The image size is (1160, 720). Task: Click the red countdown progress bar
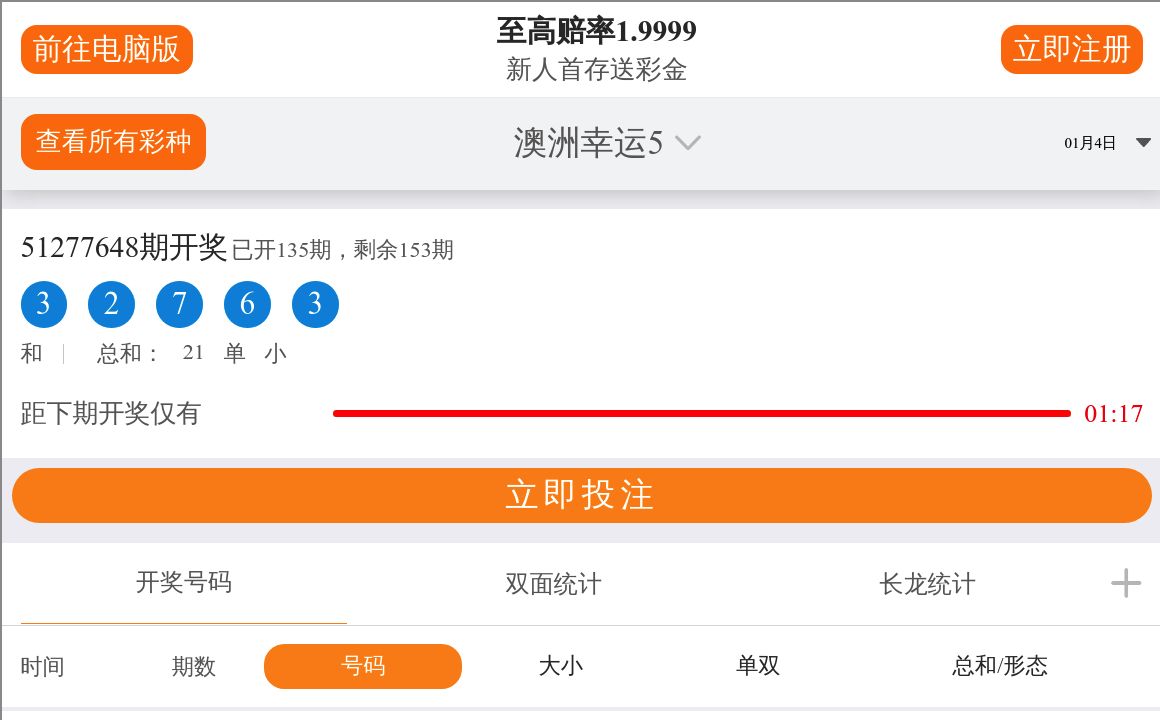[x=701, y=413]
